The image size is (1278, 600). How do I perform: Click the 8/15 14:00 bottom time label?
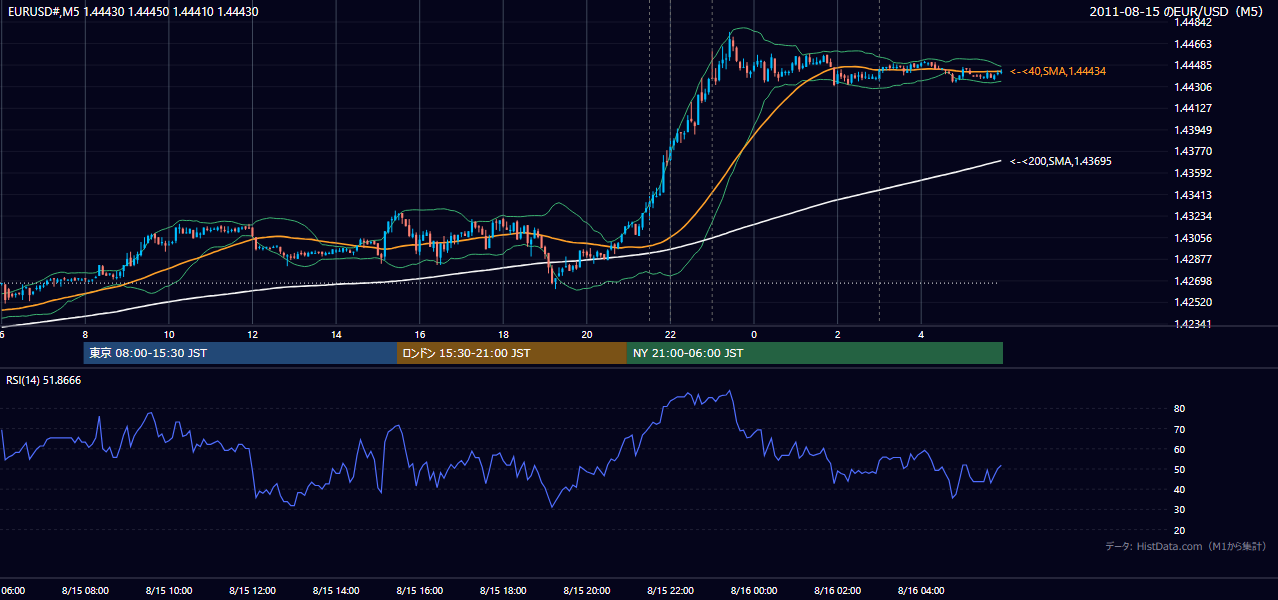[336, 590]
